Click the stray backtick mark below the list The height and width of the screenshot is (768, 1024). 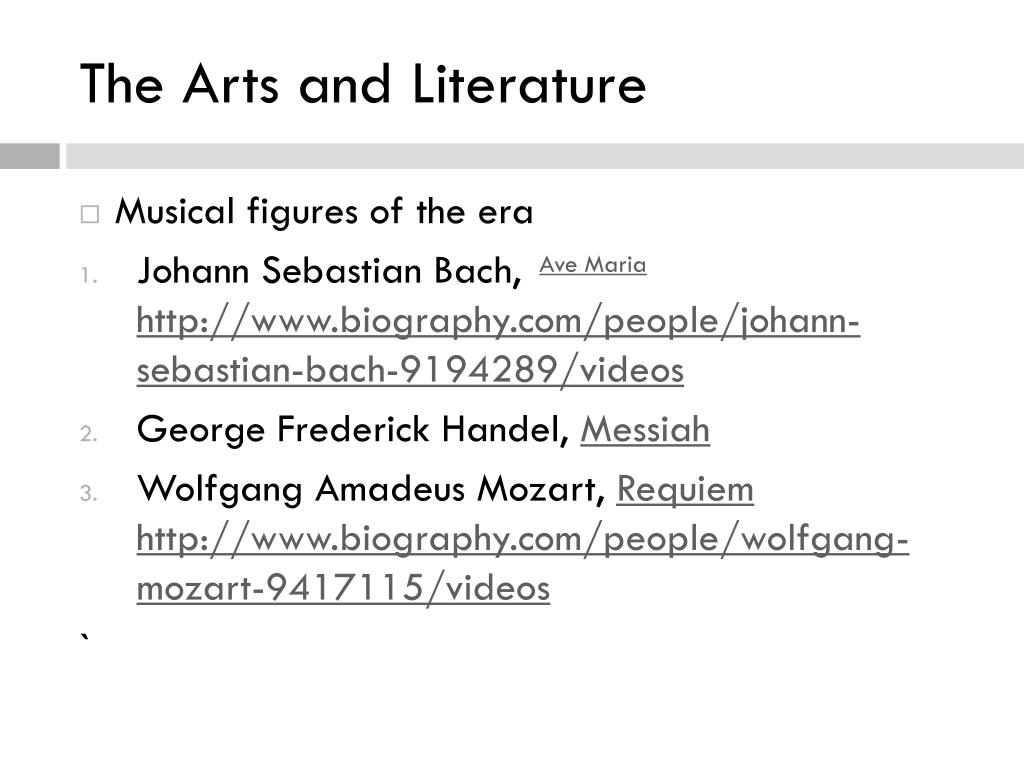coord(85,639)
